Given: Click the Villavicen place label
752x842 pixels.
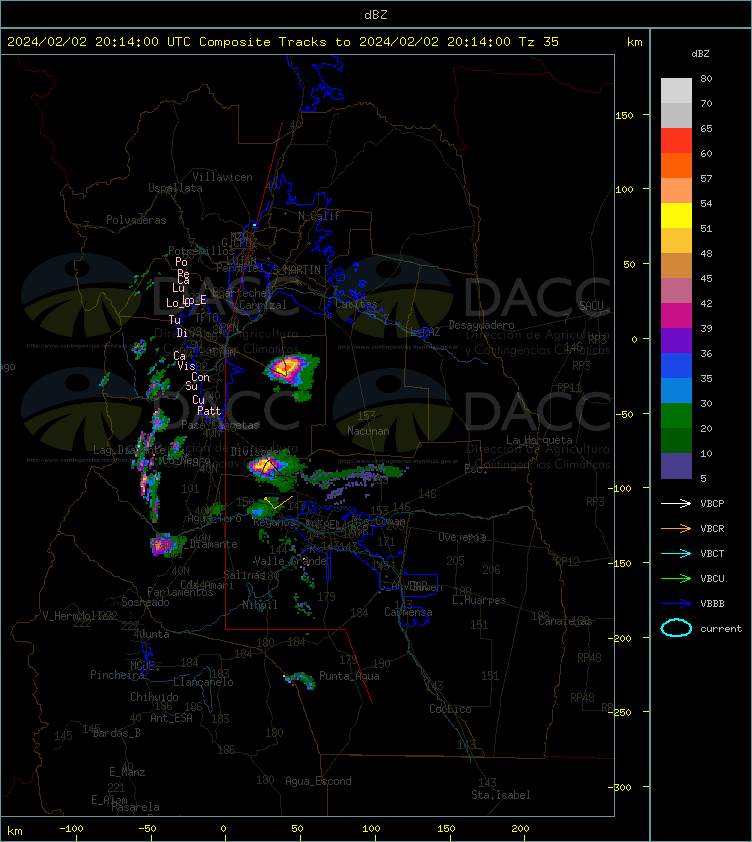Looking at the screenshot, I should click(222, 177).
